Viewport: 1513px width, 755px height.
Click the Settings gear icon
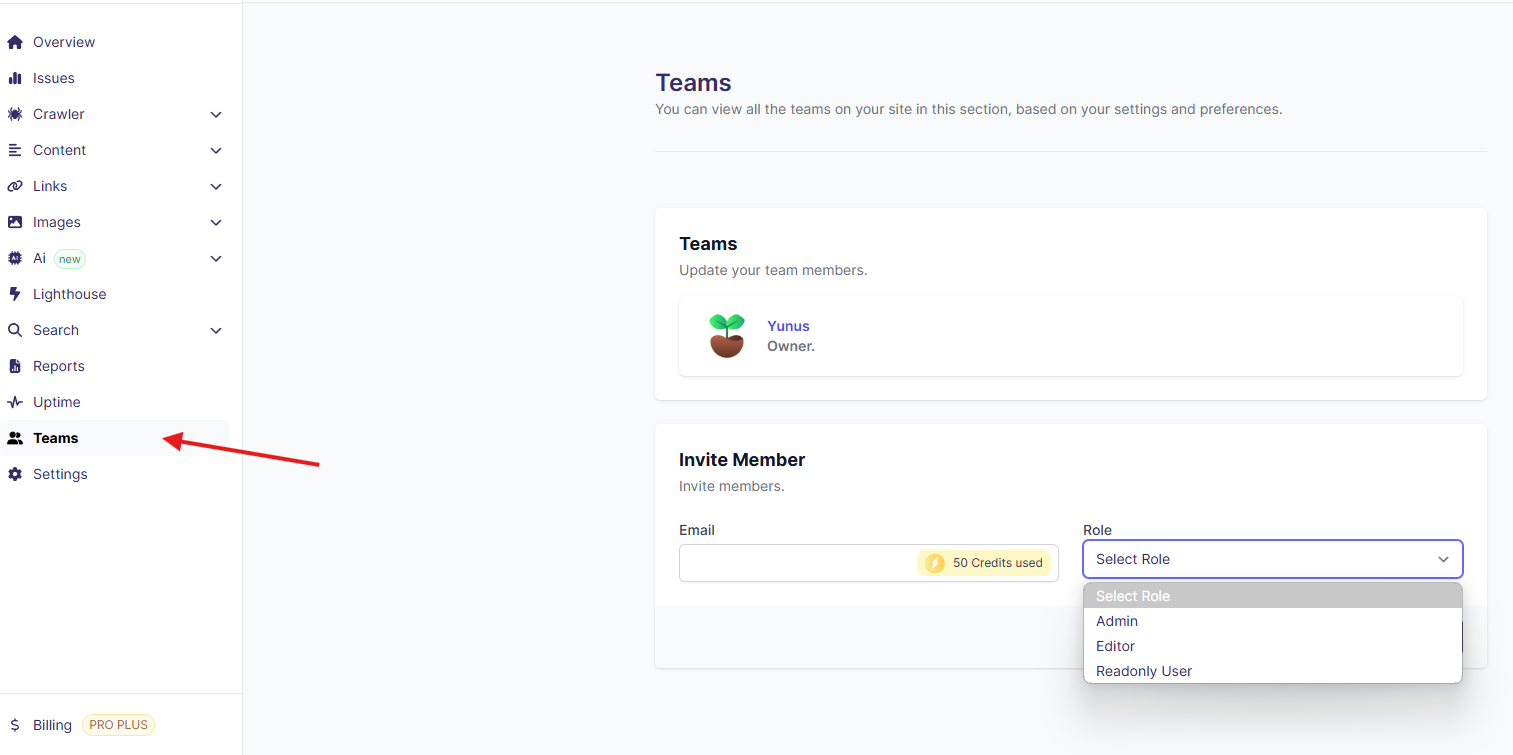tap(15, 474)
